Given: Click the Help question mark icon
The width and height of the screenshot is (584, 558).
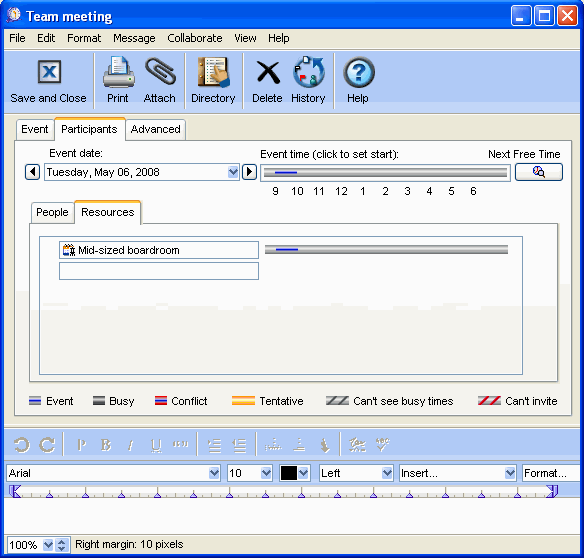Looking at the screenshot, I should (358, 72).
